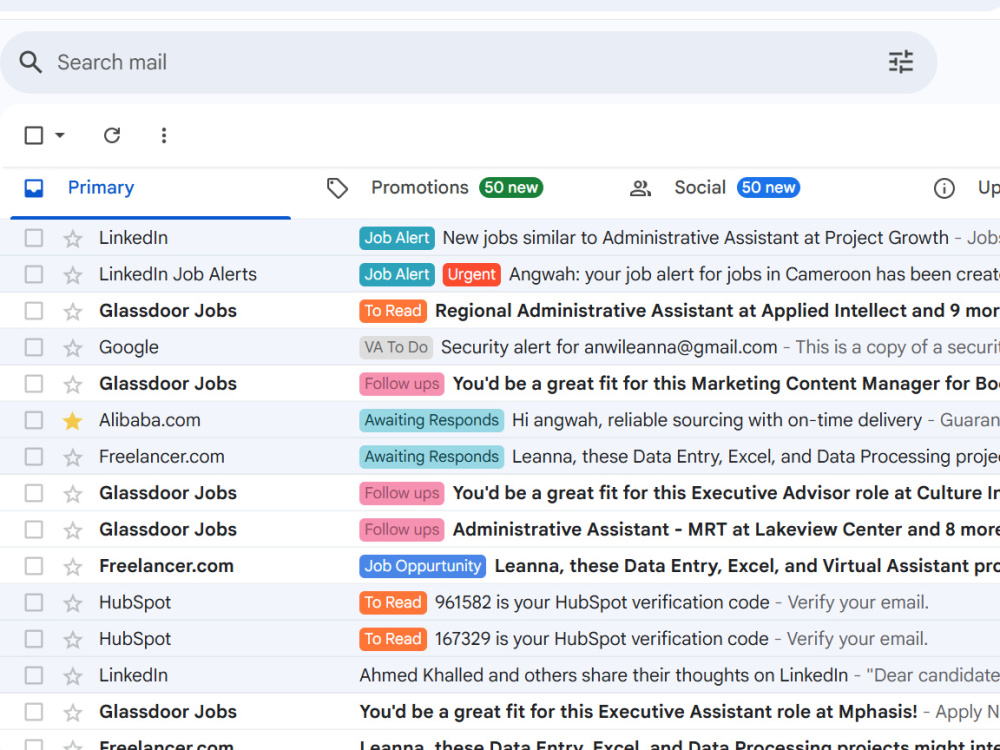
Task: Open search filter options icon
Action: [901, 62]
